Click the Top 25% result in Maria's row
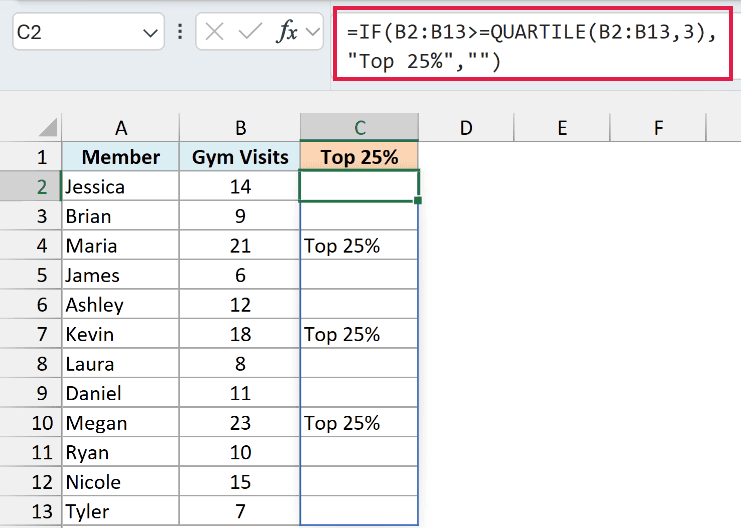741x528 pixels. coord(359,245)
